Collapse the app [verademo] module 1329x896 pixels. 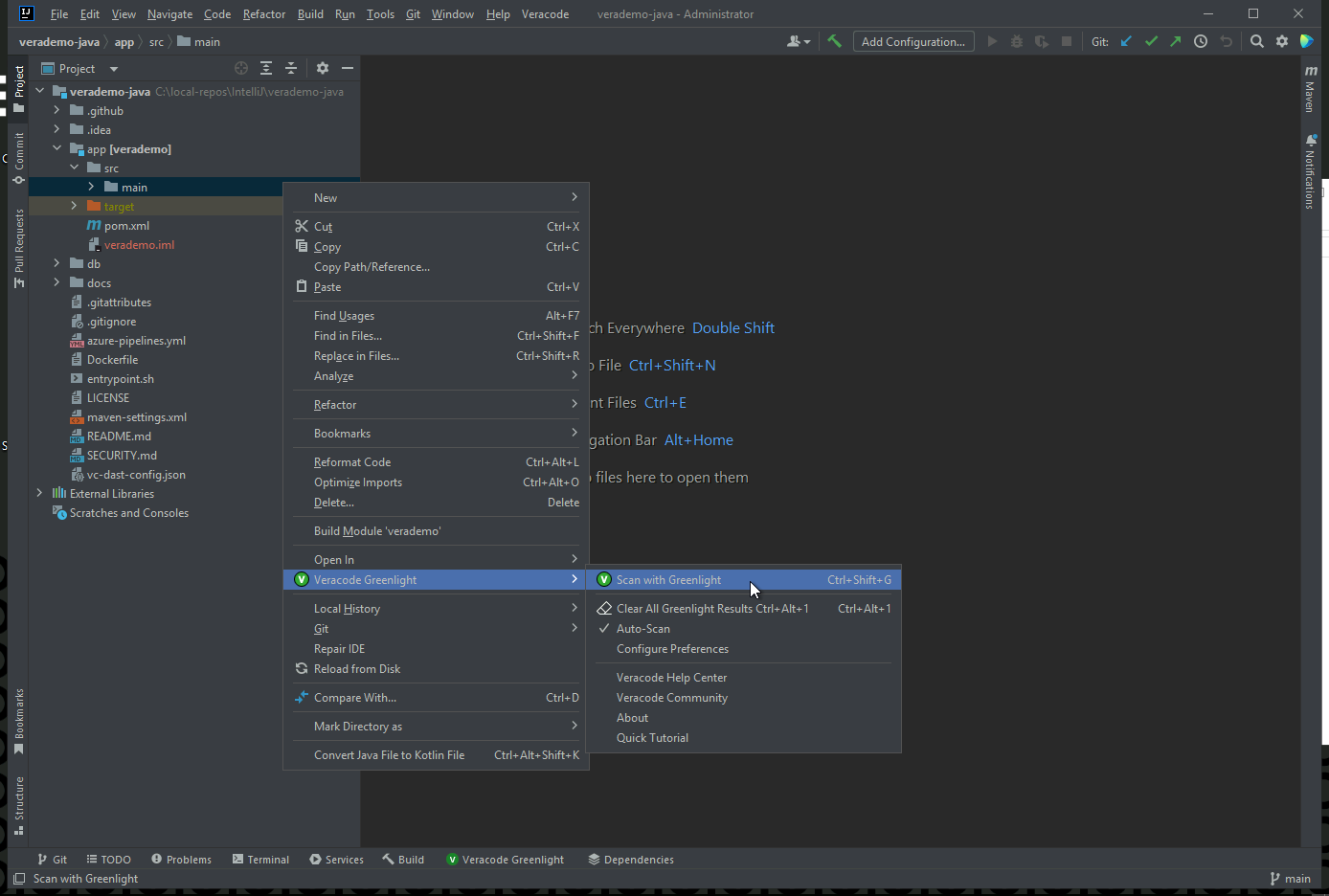click(x=56, y=148)
